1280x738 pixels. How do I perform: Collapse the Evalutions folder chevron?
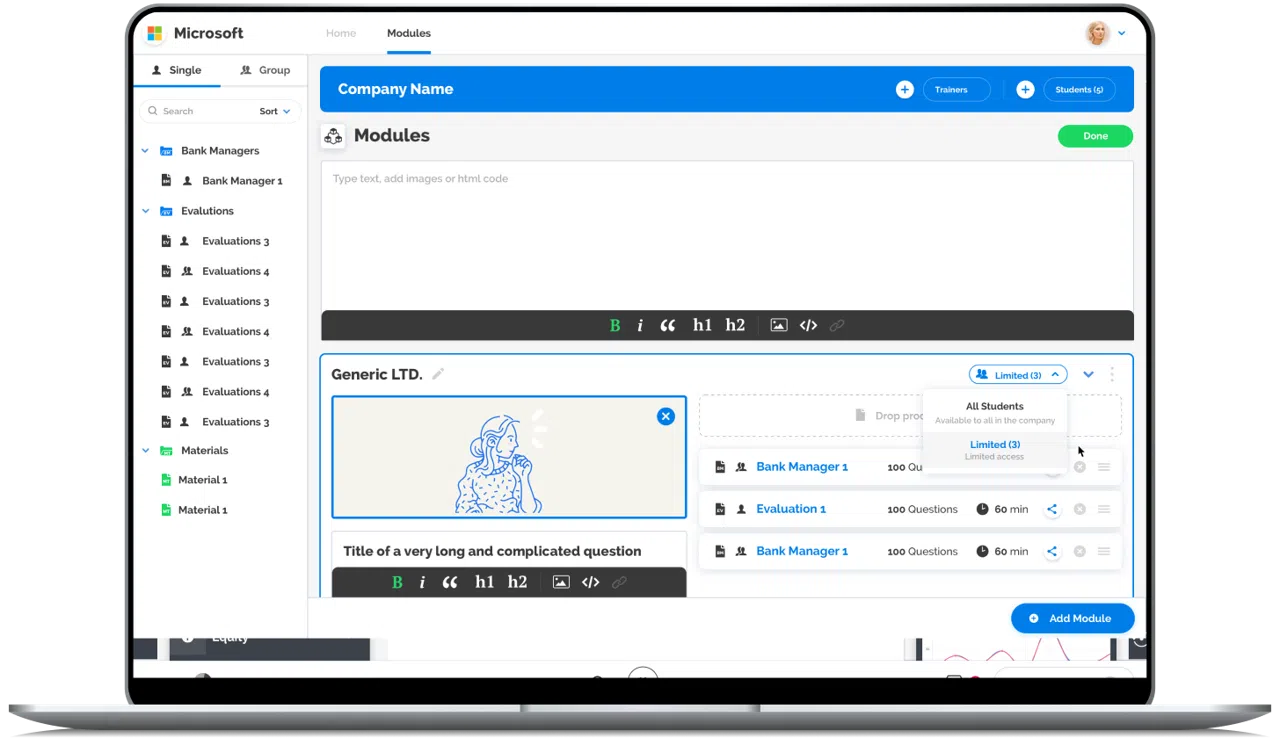pyautogui.click(x=145, y=211)
